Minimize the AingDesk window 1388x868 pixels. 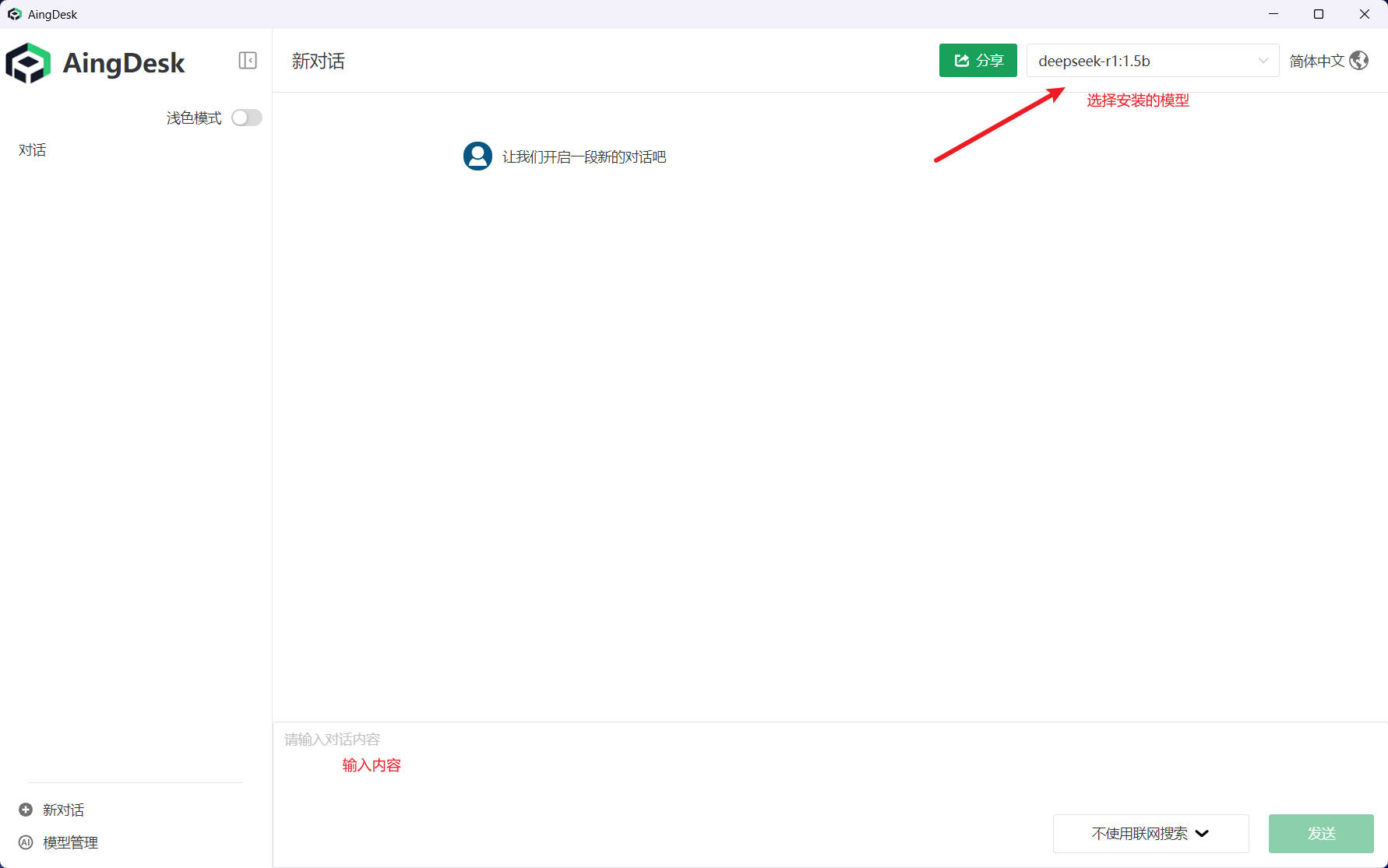click(1274, 14)
